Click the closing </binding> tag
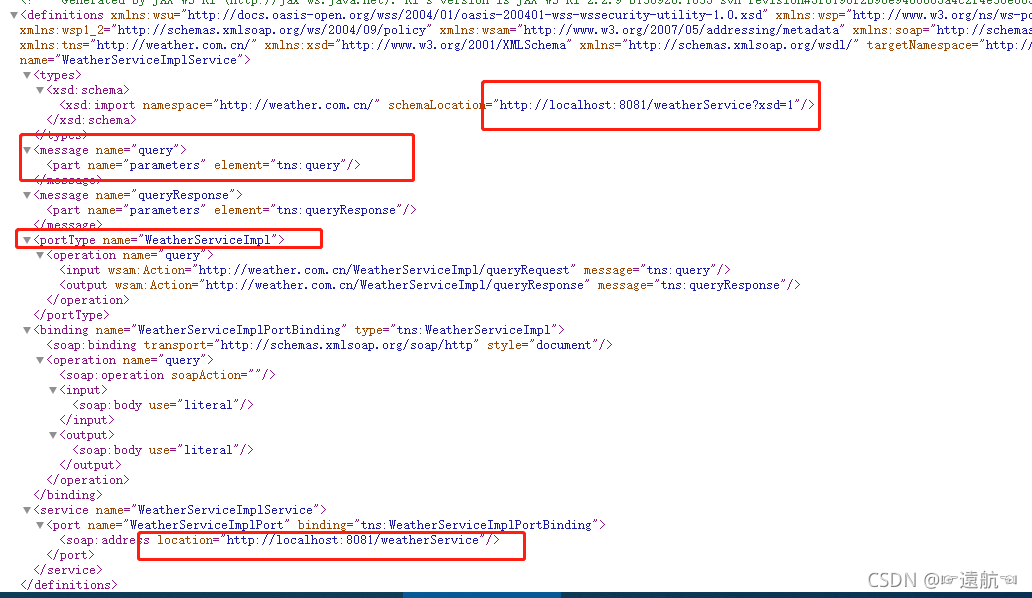 point(68,495)
